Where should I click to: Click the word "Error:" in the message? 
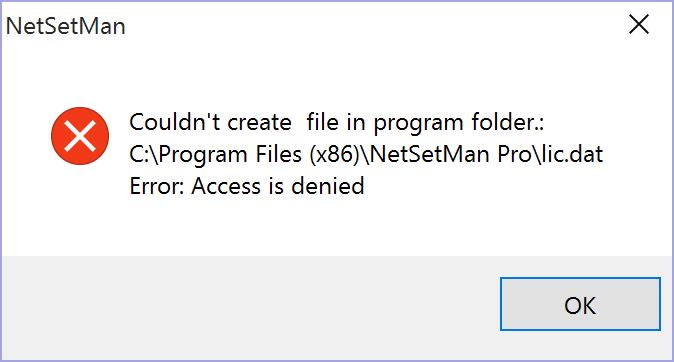click(x=156, y=186)
